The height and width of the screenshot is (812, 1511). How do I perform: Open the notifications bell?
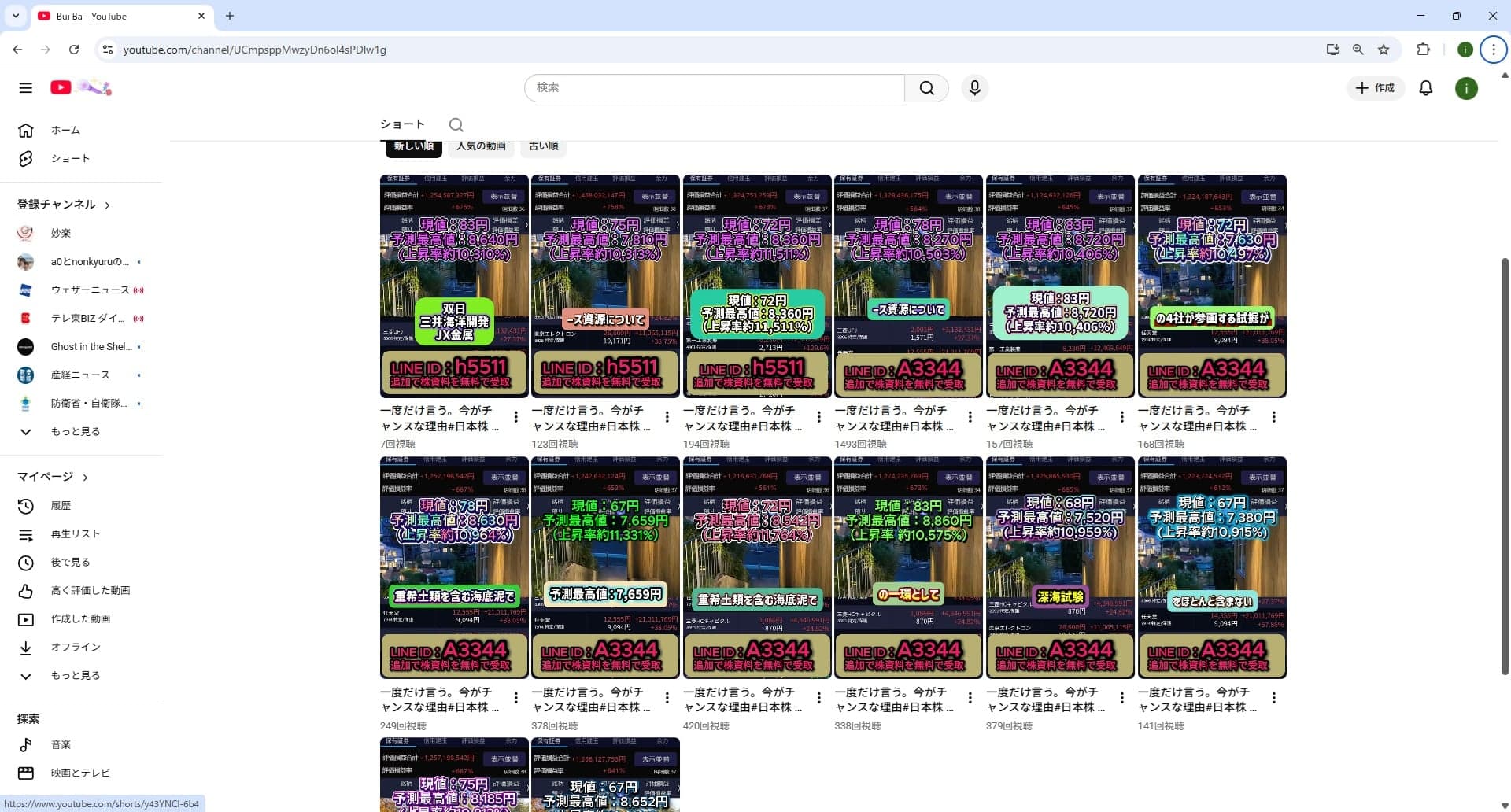pyautogui.click(x=1425, y=88)
